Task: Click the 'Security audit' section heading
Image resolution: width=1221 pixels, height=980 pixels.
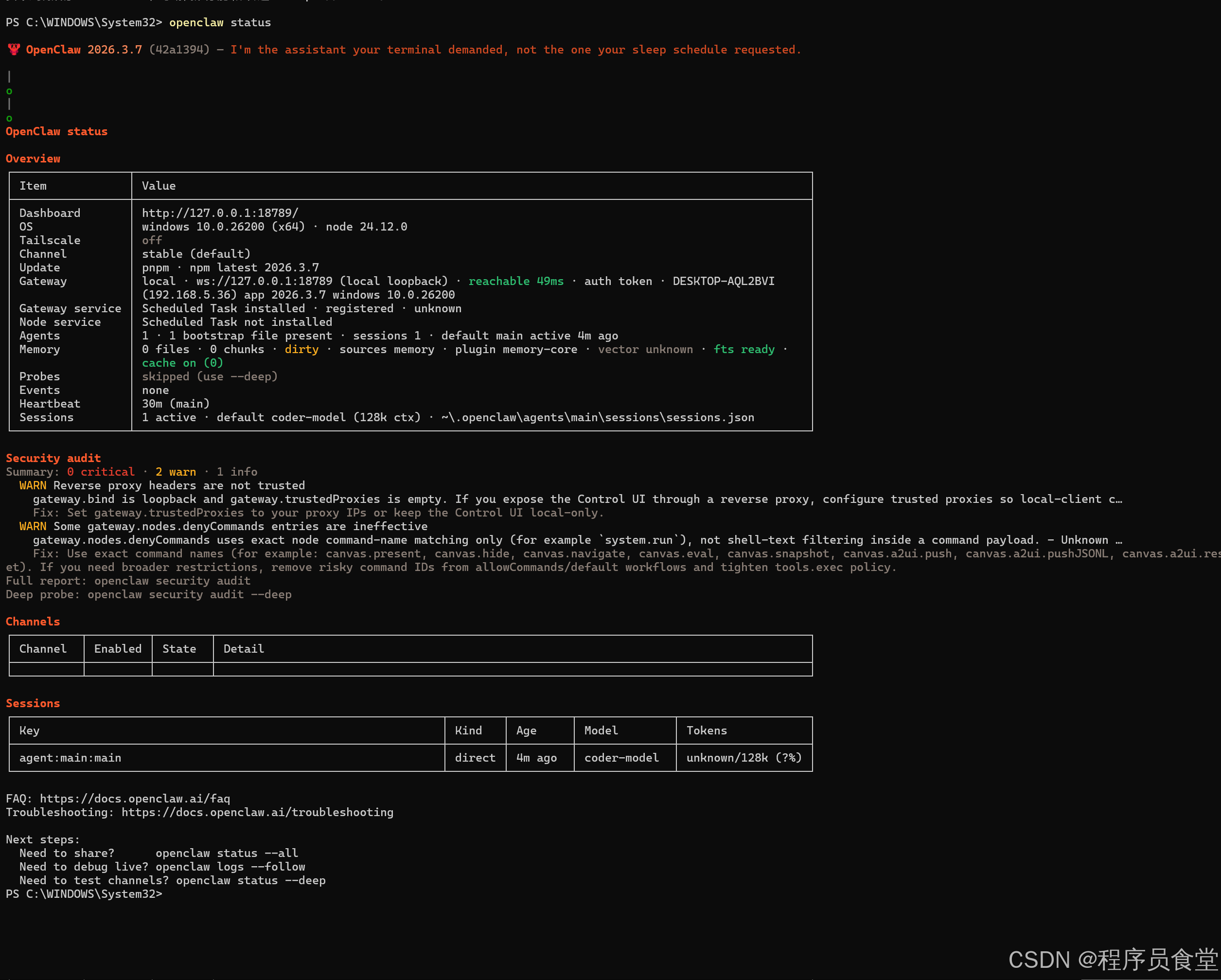Action: pyautogui.click(x=53, y=458)
